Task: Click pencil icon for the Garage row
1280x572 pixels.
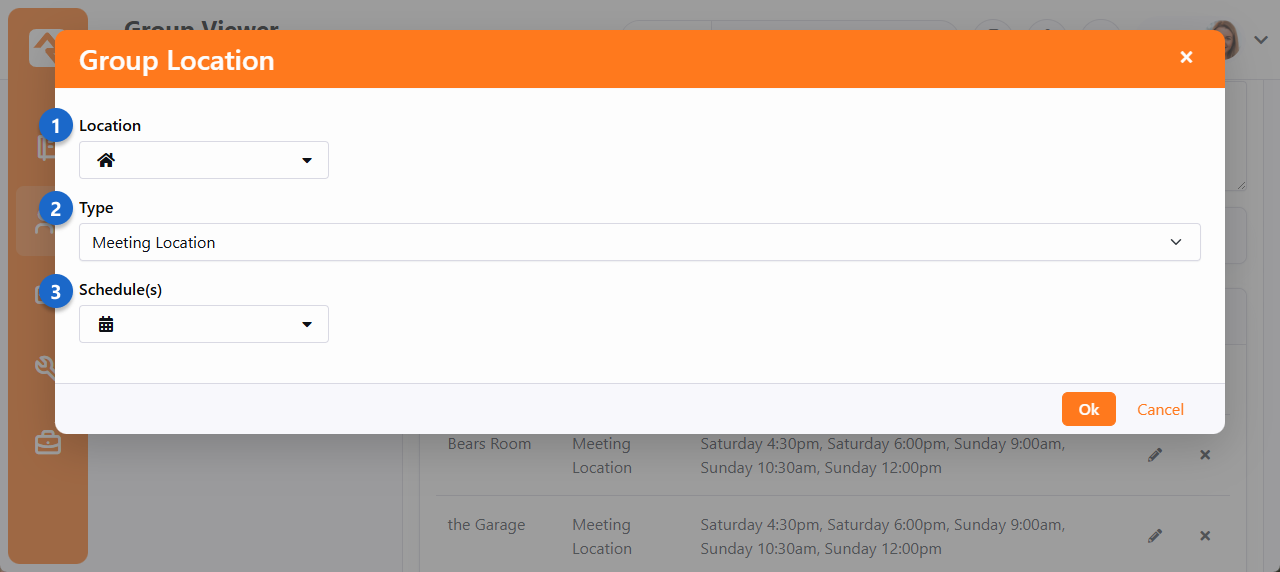Action: coord(1155,536)
